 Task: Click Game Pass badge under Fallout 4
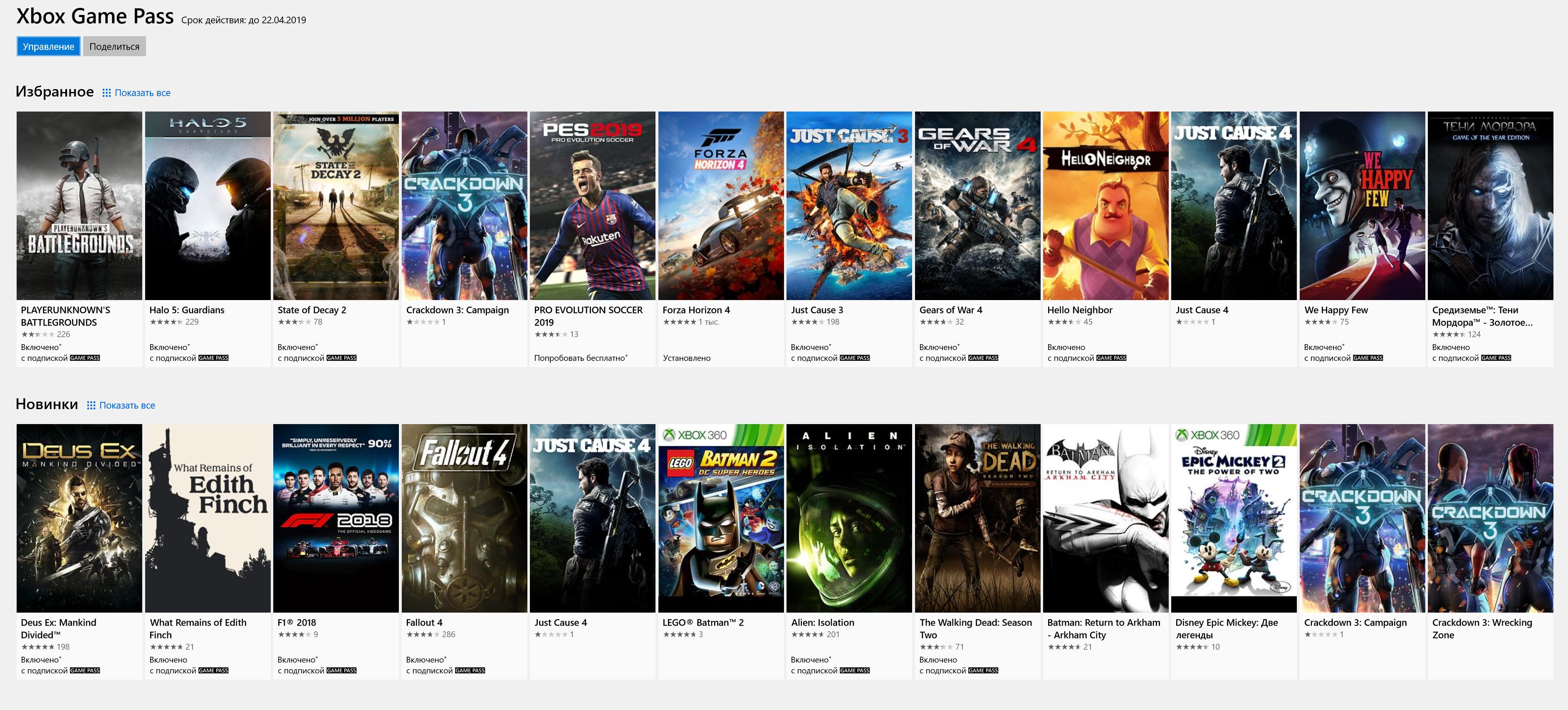click(470, 670)
